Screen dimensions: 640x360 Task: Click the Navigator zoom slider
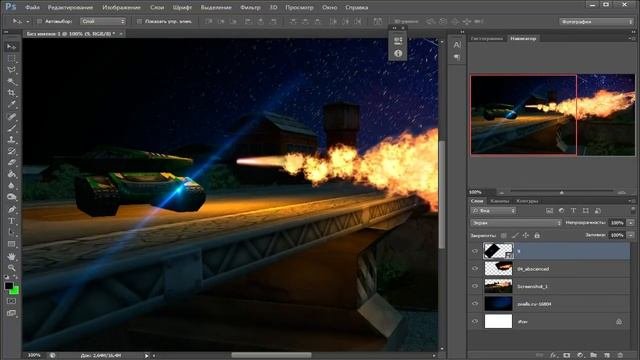[561, 192]
